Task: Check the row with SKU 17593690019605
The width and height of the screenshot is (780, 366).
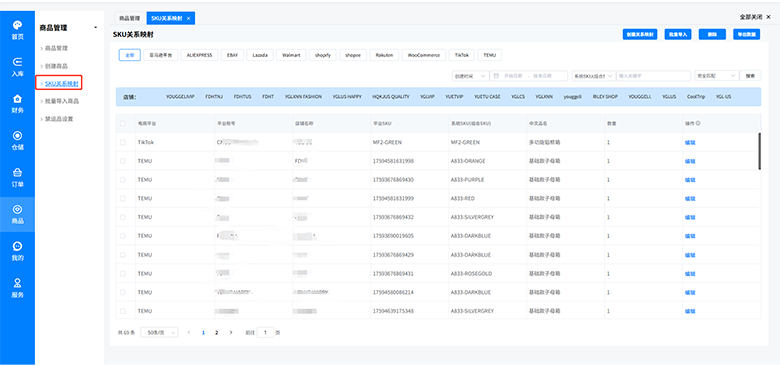Action: 123,236
